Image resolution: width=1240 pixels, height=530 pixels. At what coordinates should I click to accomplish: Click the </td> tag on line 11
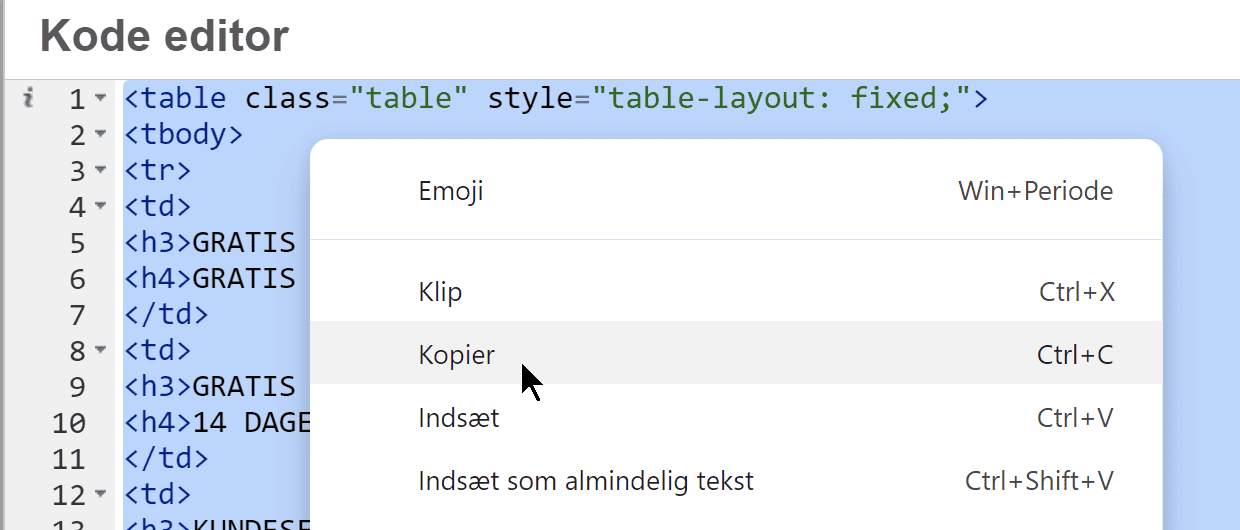pyautogui.click(x=166, y=459)
